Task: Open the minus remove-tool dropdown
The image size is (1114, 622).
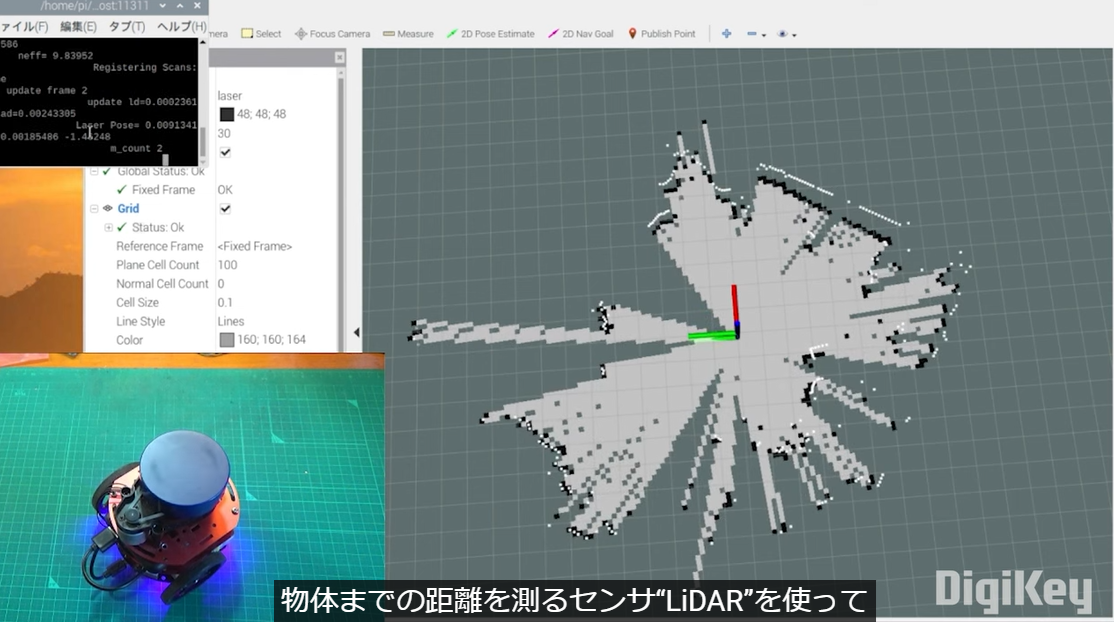Action: (x=756, y=34)
